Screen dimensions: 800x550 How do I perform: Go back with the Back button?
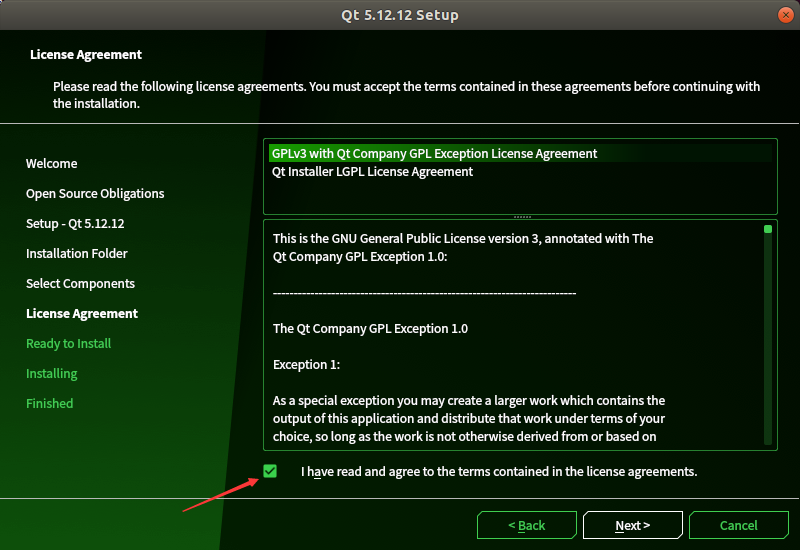tap(527, 525)
